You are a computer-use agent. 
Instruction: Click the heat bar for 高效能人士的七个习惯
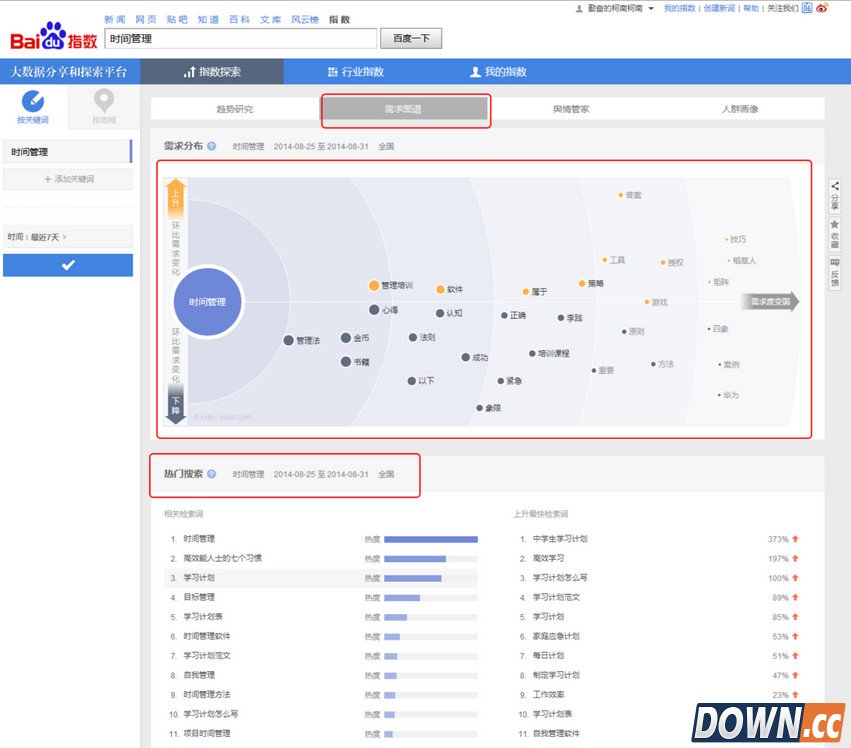[x=415, y=558]
